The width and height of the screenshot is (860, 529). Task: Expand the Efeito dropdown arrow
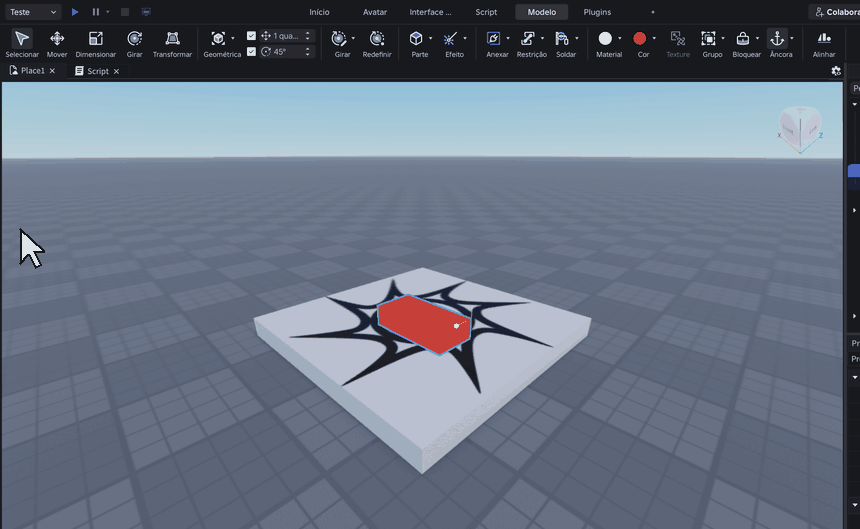click(465, 38)
